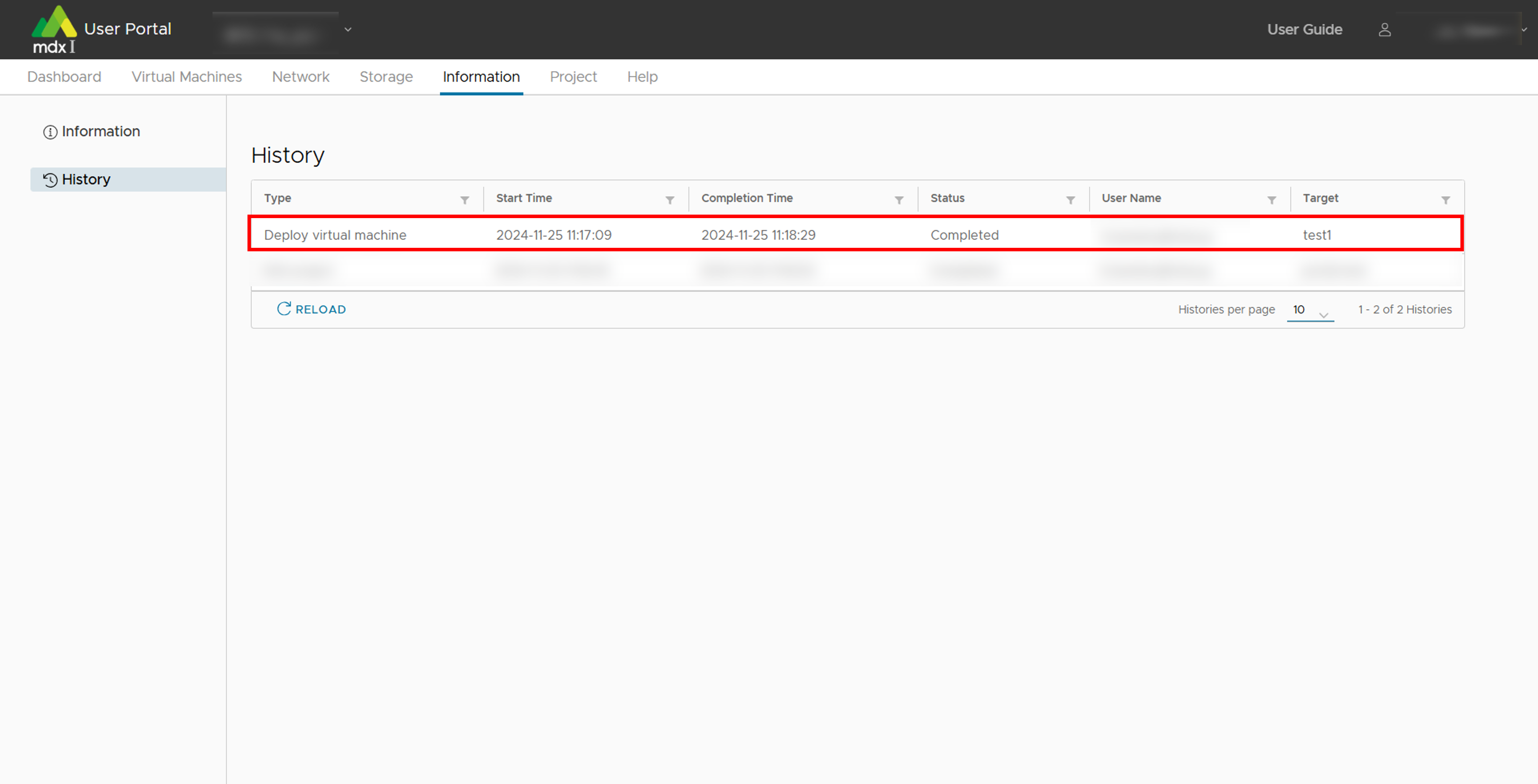Click User Name column filter icon
Screen dimensions: 1538x784
pyautogui.click(x=1272, y=200)
